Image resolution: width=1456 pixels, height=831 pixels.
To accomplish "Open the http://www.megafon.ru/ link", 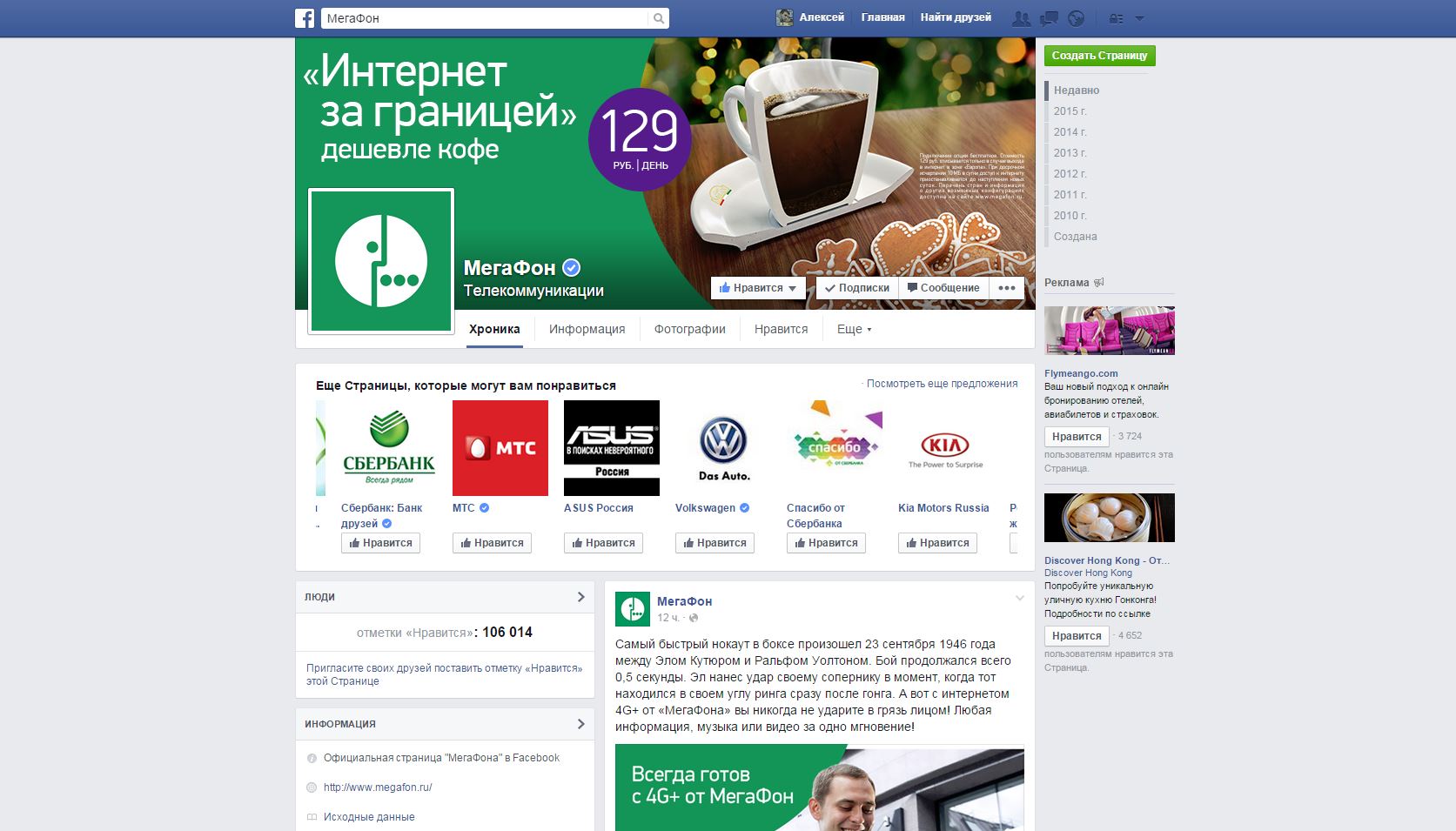I will pos(378,787).
